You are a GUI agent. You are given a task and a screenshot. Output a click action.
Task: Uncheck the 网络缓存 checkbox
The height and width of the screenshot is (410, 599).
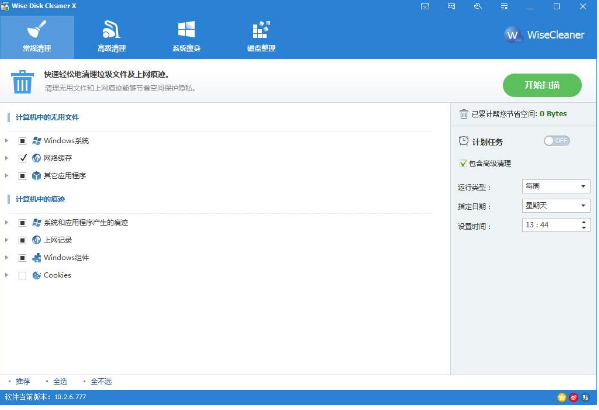[22, 158]
